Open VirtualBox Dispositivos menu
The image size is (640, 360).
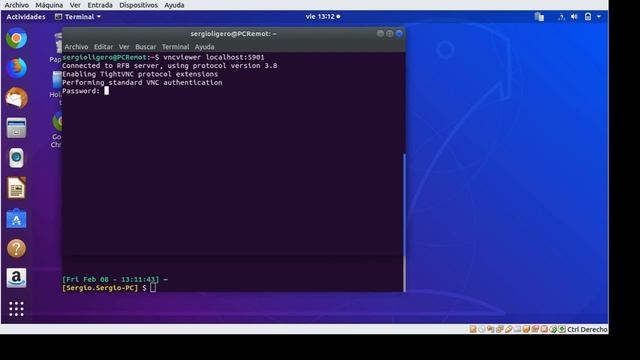click(x=138, y=5)
